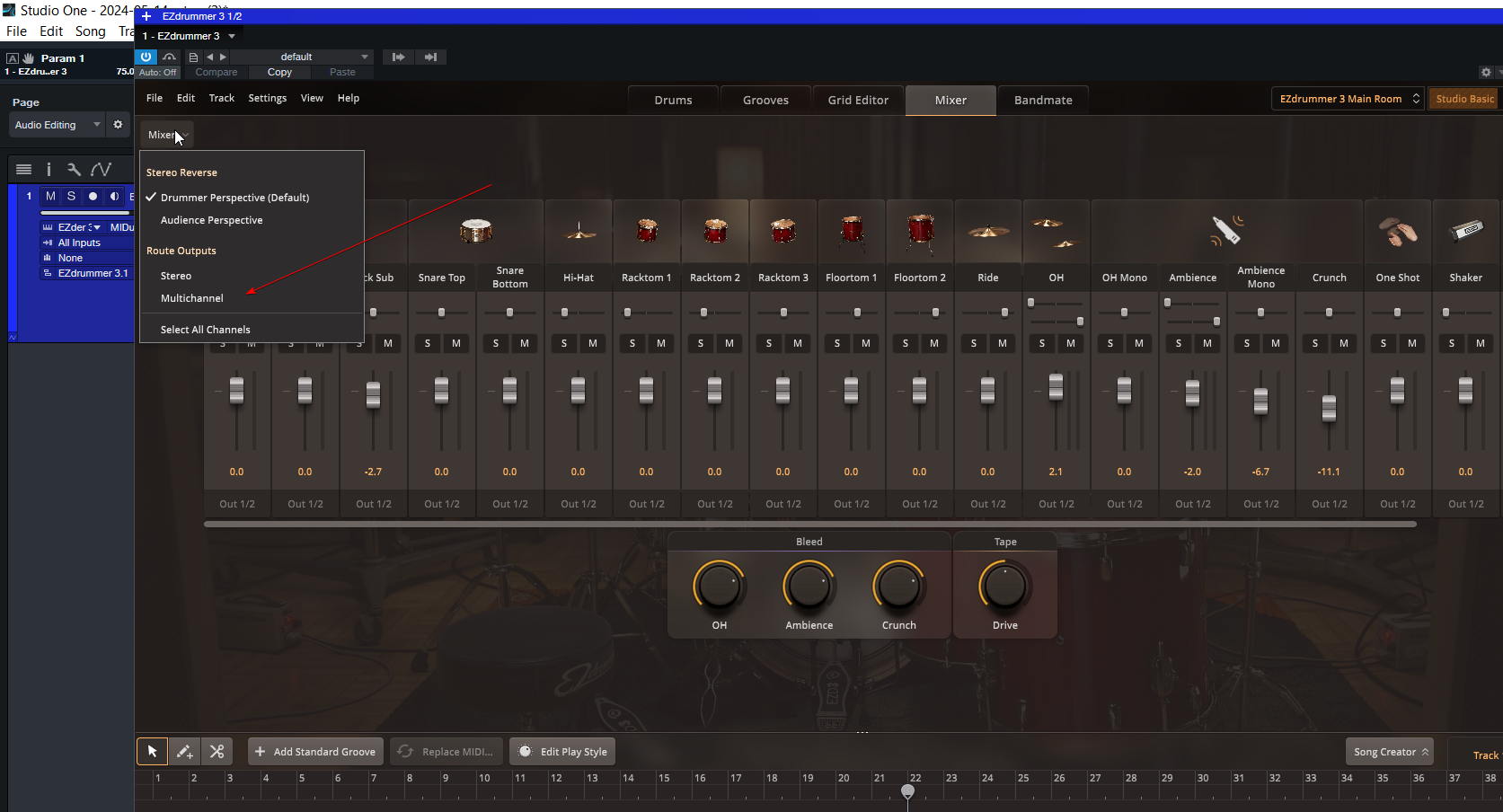Viewport: 1503px width, 812px height.
Task: Show the automation curve icon
Action: click(x=101, y=169)
